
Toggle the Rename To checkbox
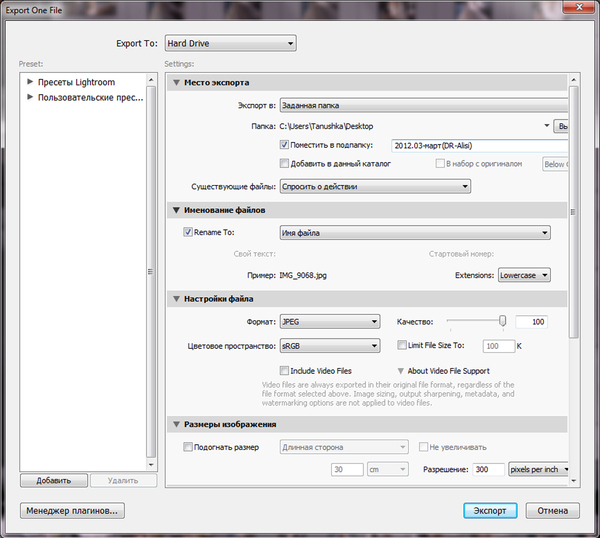coord(188,233)
